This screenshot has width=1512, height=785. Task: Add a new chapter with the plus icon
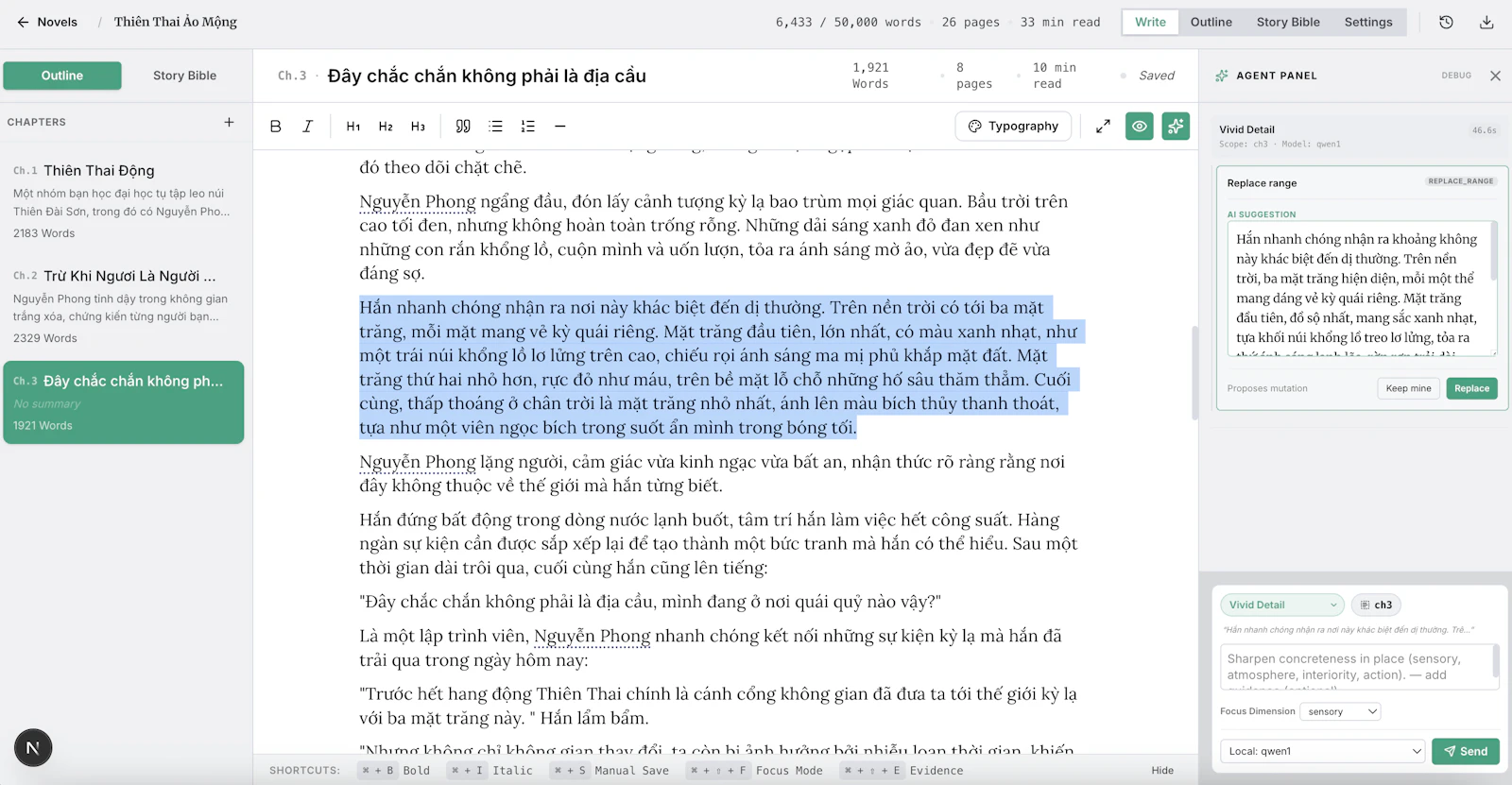229,122
